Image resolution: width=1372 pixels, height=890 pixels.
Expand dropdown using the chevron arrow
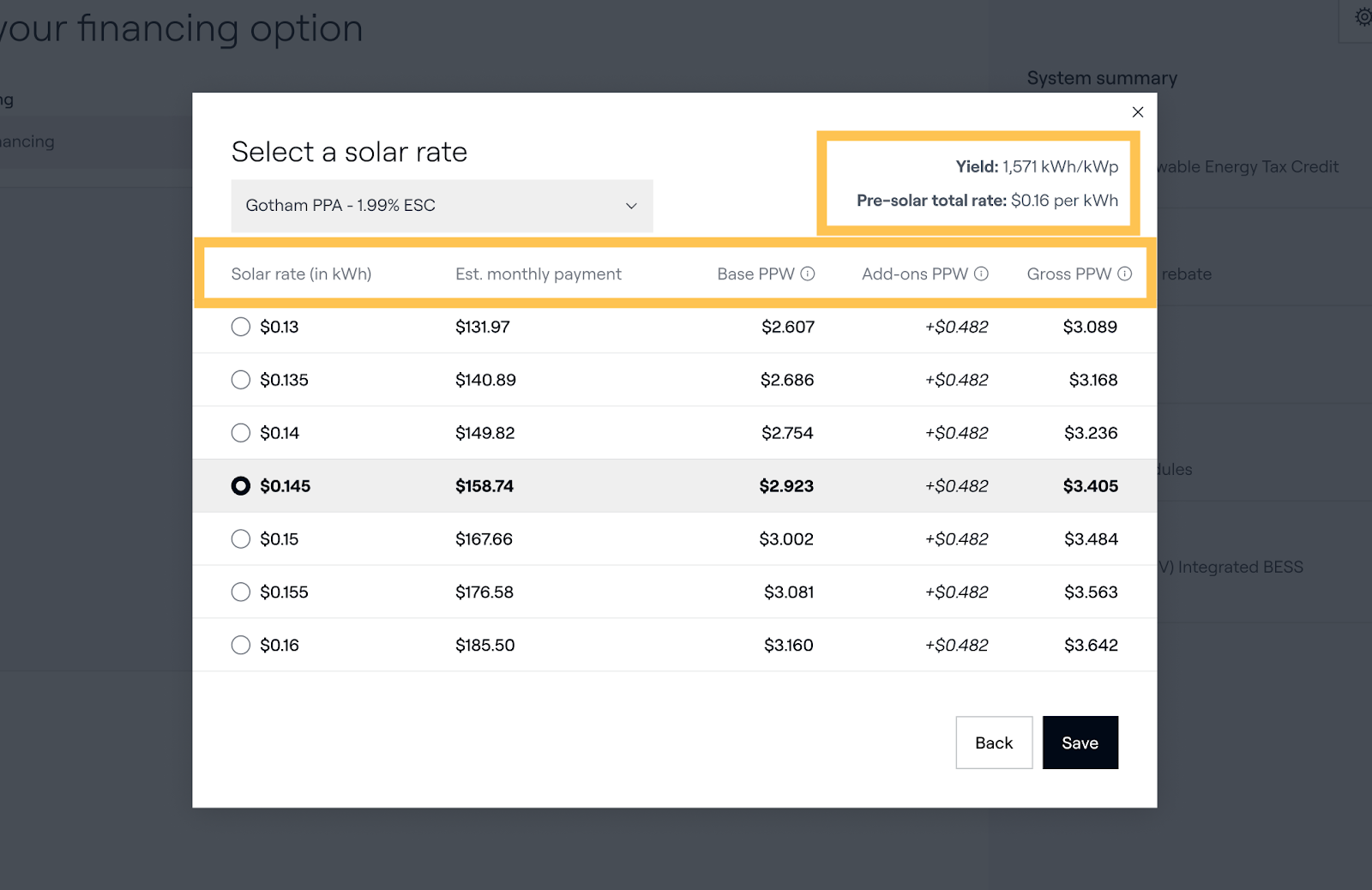(x=631, y=206)
